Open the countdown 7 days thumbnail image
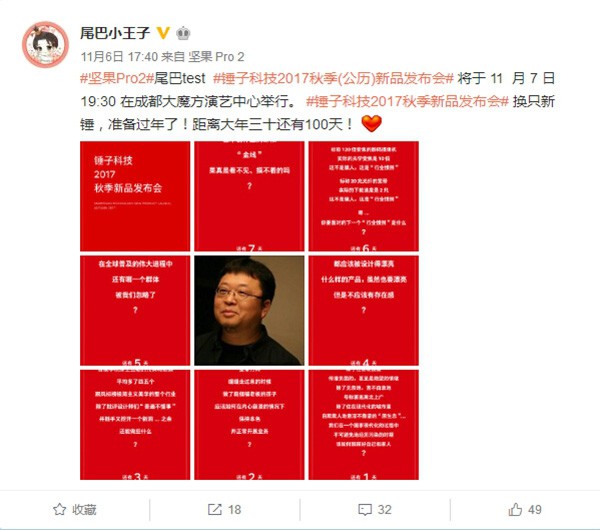 [x=249, y=196]
